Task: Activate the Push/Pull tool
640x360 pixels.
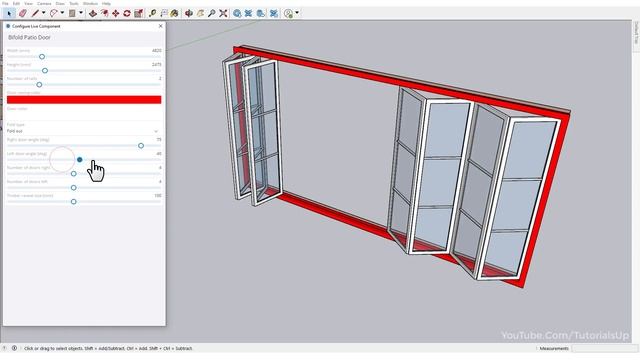Action: (93, 13)
